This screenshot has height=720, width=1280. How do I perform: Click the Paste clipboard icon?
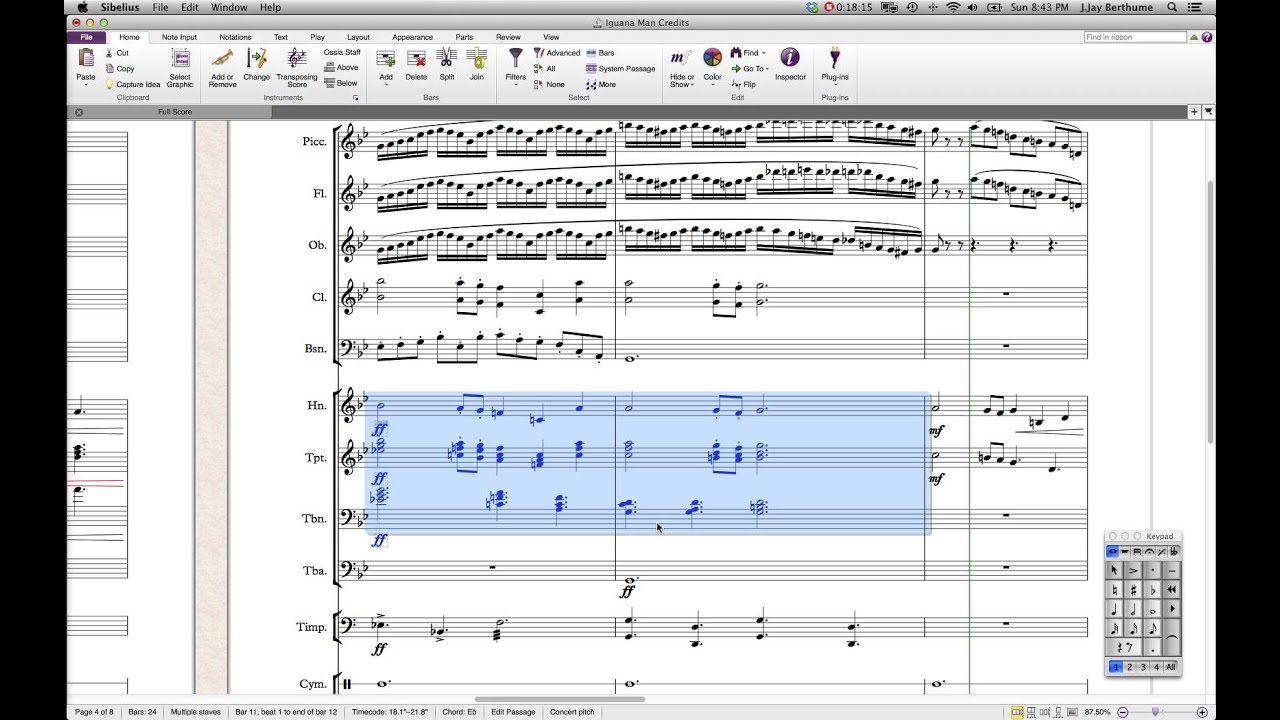coord(86,58)
